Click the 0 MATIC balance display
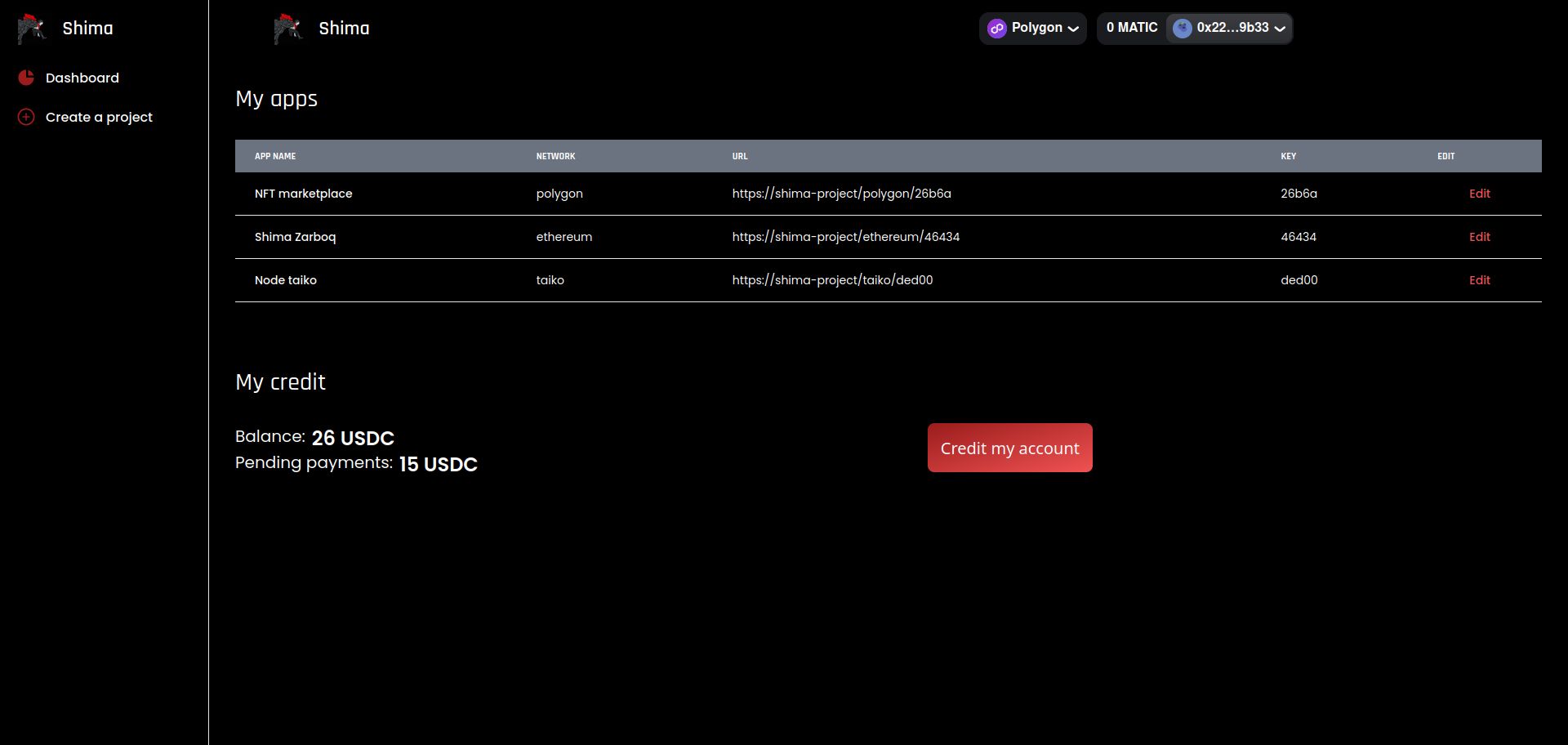The width and height of the screenshot is (1568, 745). (x=1132, y=28)
